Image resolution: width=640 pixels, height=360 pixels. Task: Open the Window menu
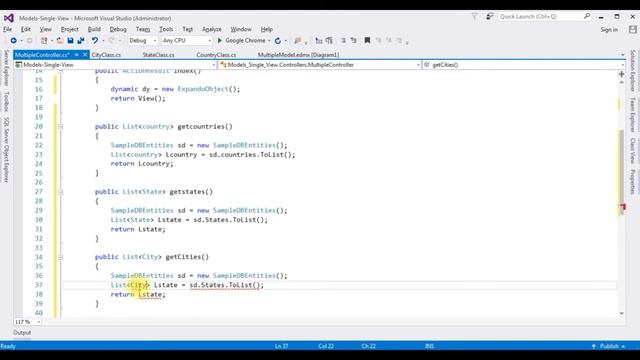pyautogui.click(x=241, y=29)
